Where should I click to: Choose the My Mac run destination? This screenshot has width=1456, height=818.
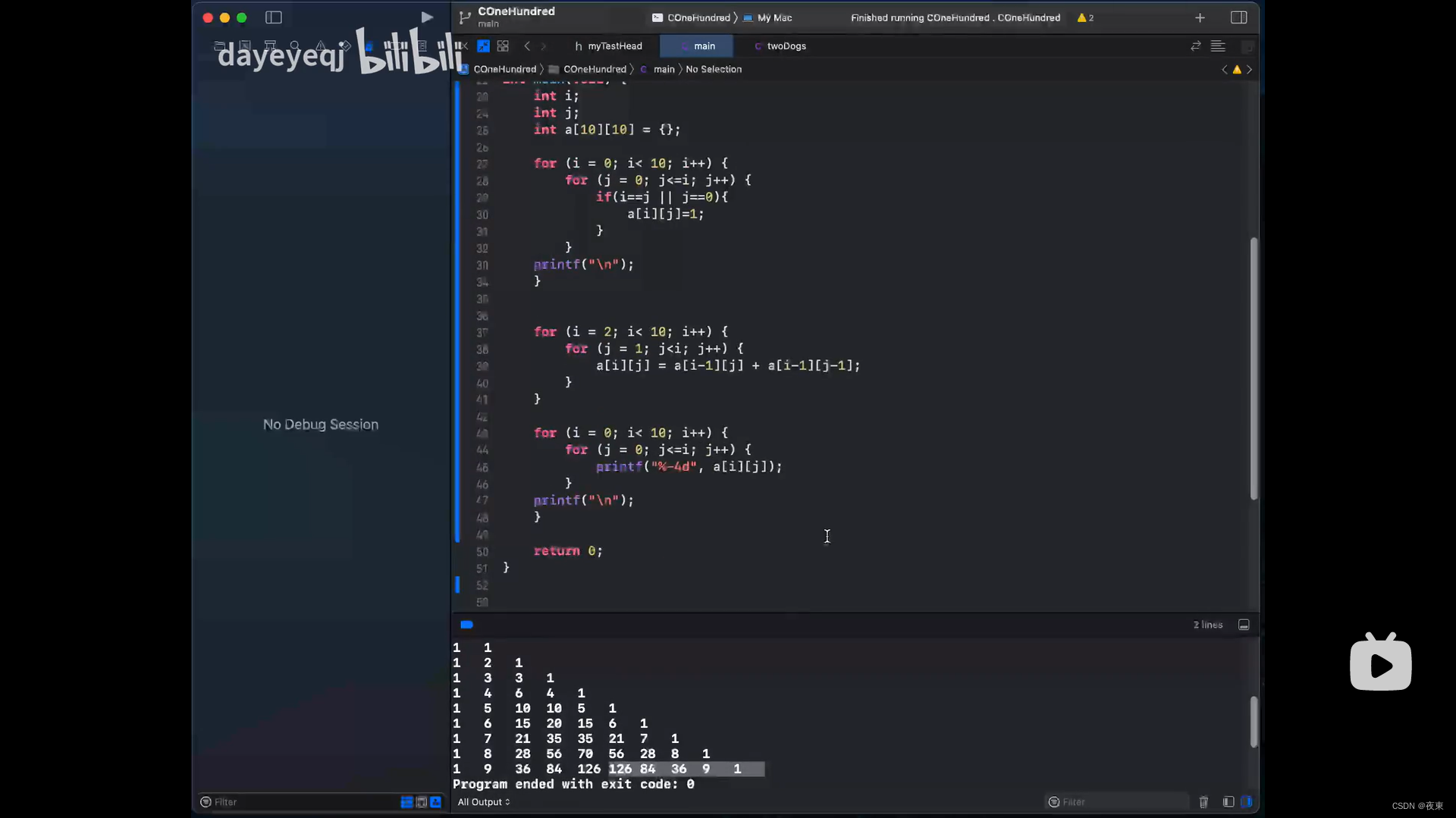coord(767,17)
